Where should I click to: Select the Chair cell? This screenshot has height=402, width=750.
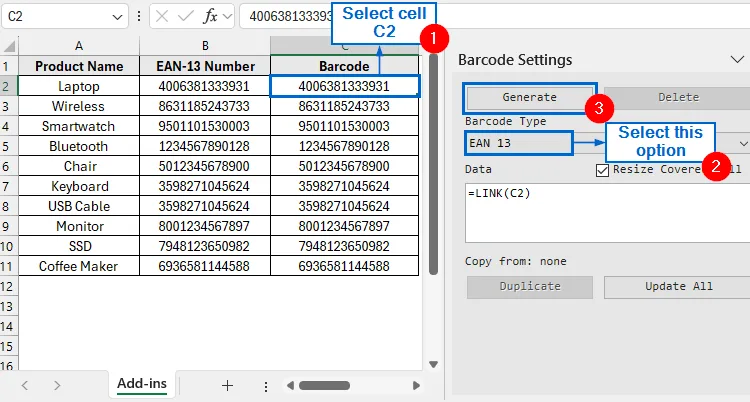pyautogui.click(x=79, y=167)
